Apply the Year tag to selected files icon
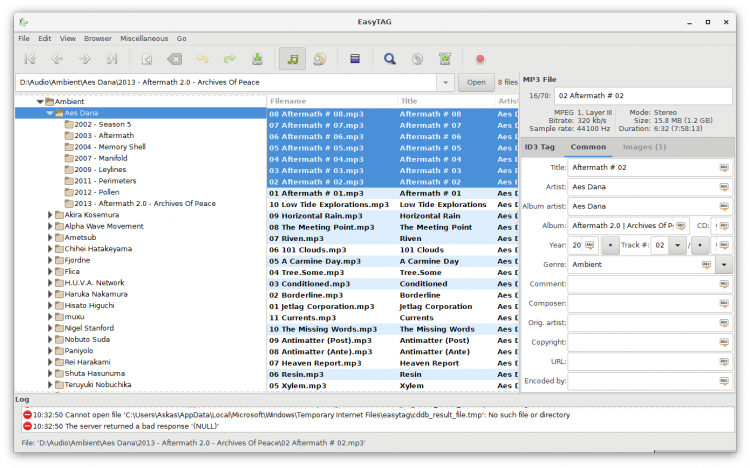Screen dimensions: 750x468 pyautogui.click(x=590, y=245)
